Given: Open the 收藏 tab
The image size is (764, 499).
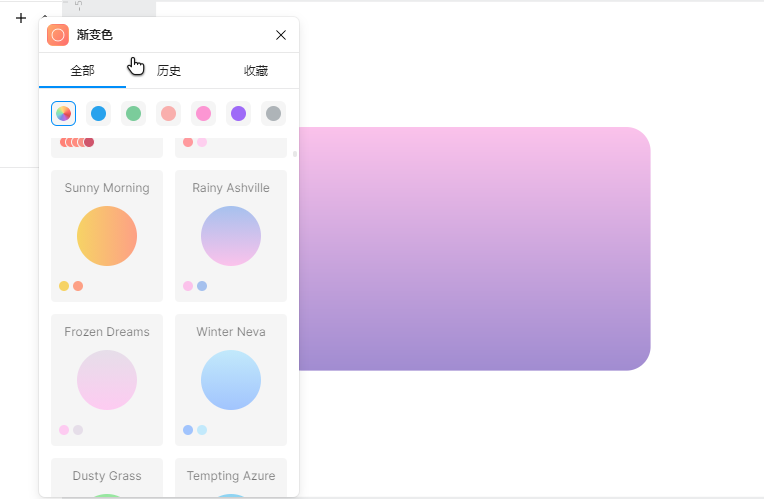Looking at the screenshot, I should pos(255,71).
